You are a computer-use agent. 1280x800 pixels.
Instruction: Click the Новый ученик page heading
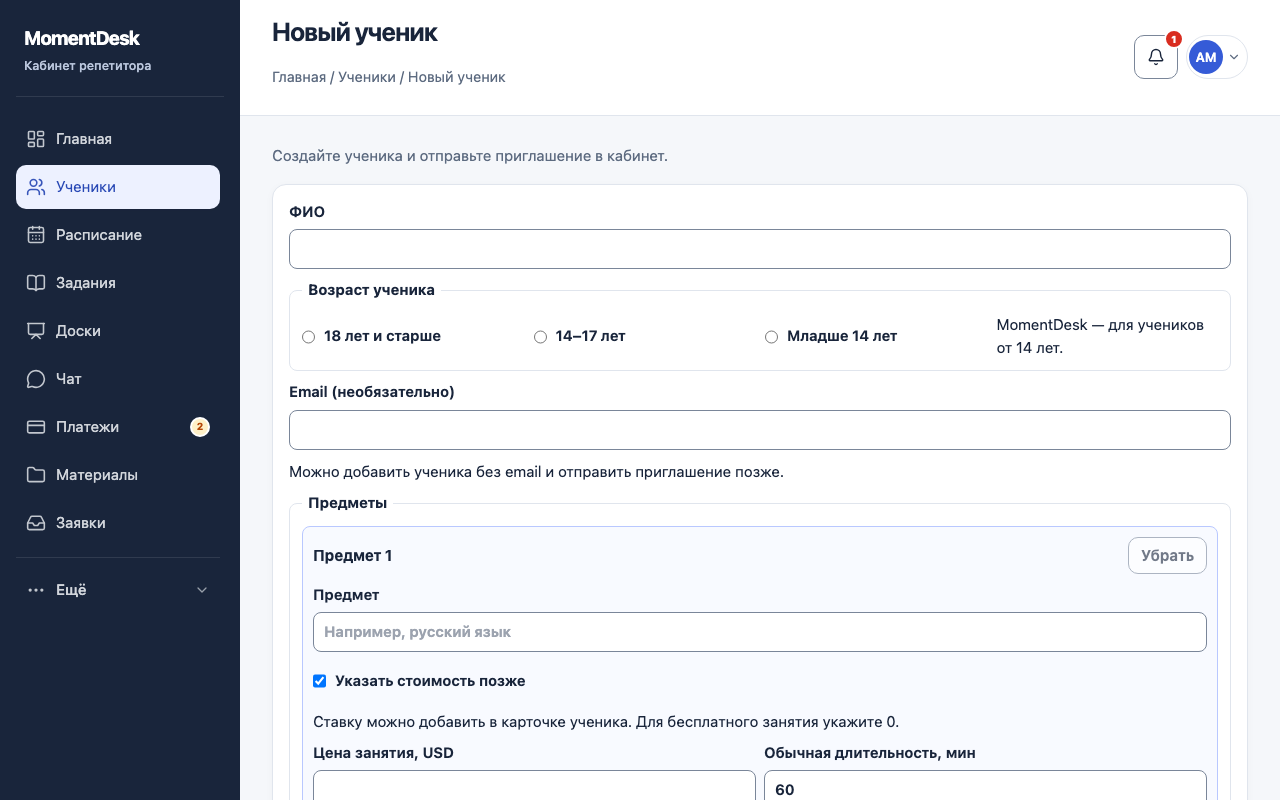pos(355,32)
